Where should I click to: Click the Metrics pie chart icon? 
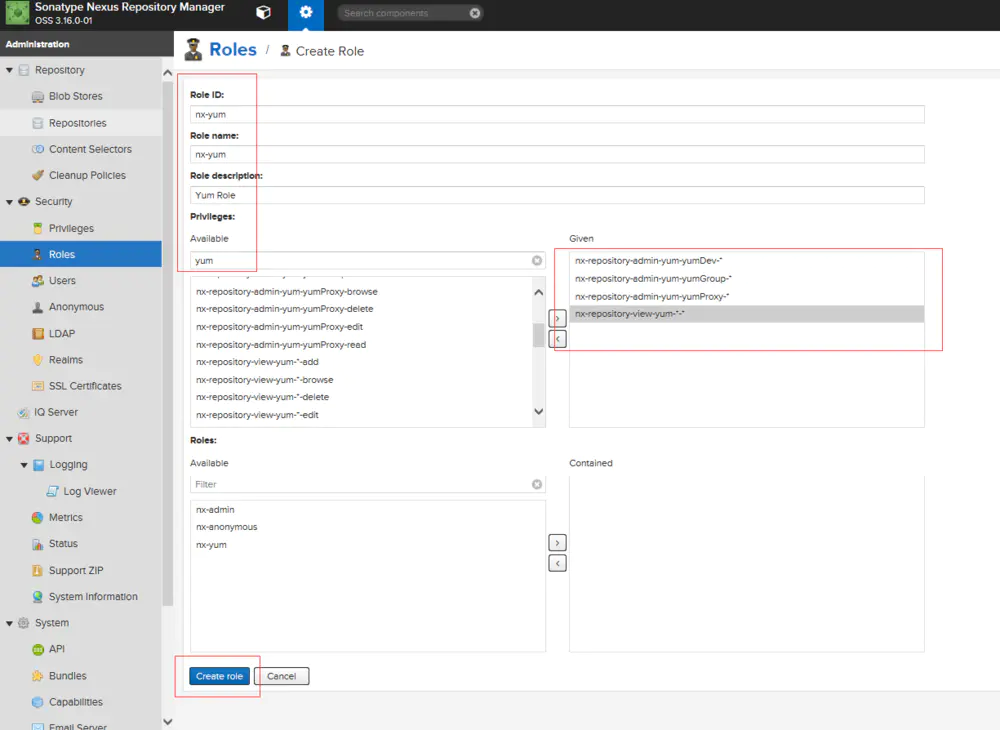click(38, 518)
